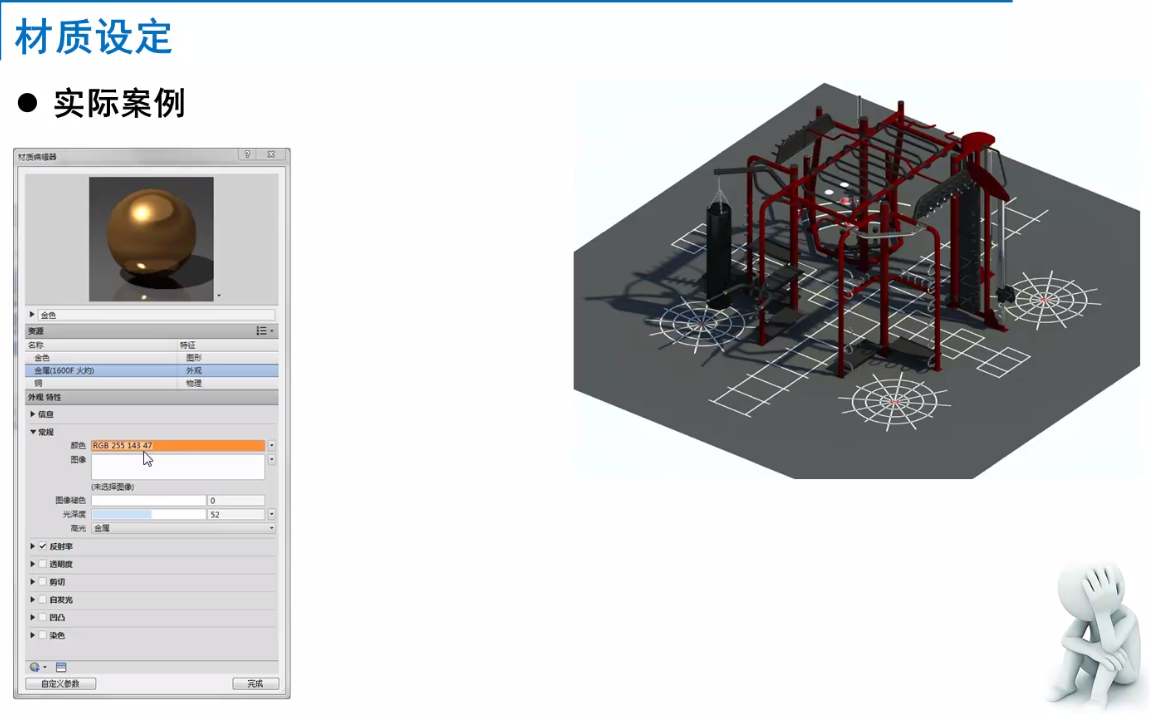Enable the 凹凸 checkbox
The width and height of the screenshot is (1150, 714).
click(43, 618)
